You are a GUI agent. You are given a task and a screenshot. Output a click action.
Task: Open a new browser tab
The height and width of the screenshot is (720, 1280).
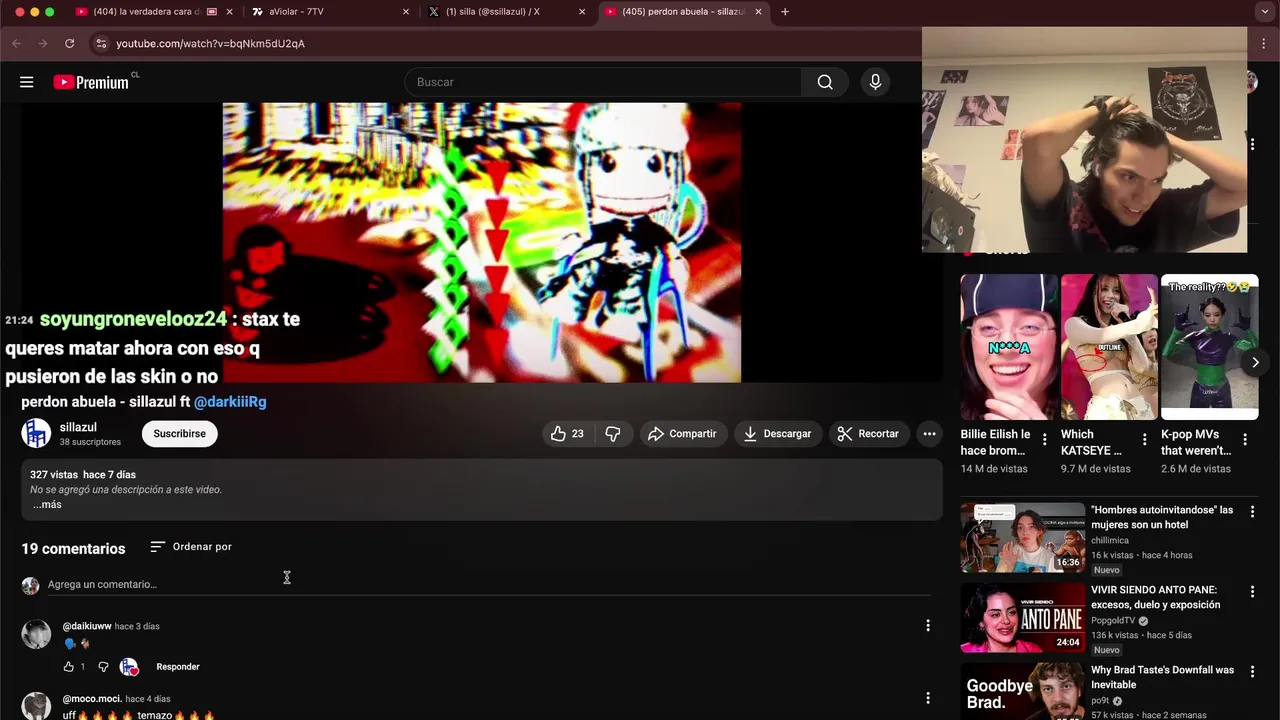click(785, 12)
